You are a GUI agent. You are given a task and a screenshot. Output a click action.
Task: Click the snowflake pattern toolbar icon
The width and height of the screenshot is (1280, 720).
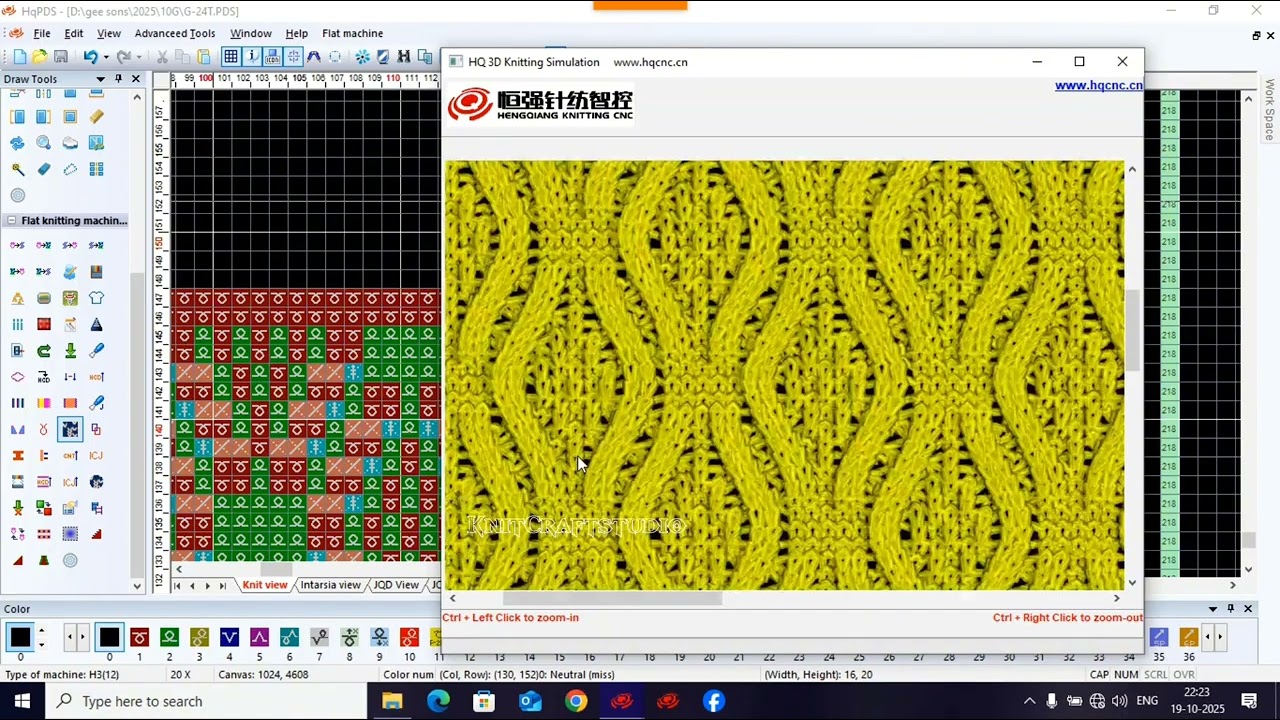[362, 57]
